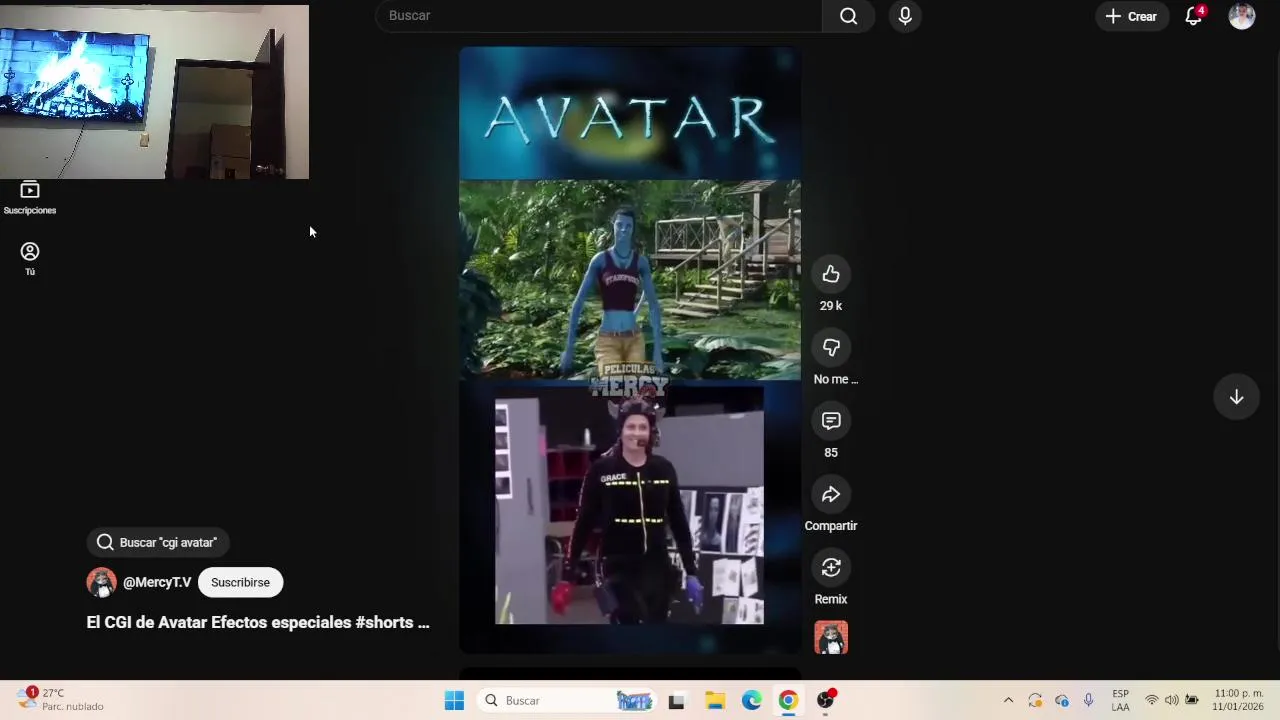Screen dimensions: 1280x720
Task: Open the tray microphone indicator
Action: [x=1088, y=701]
